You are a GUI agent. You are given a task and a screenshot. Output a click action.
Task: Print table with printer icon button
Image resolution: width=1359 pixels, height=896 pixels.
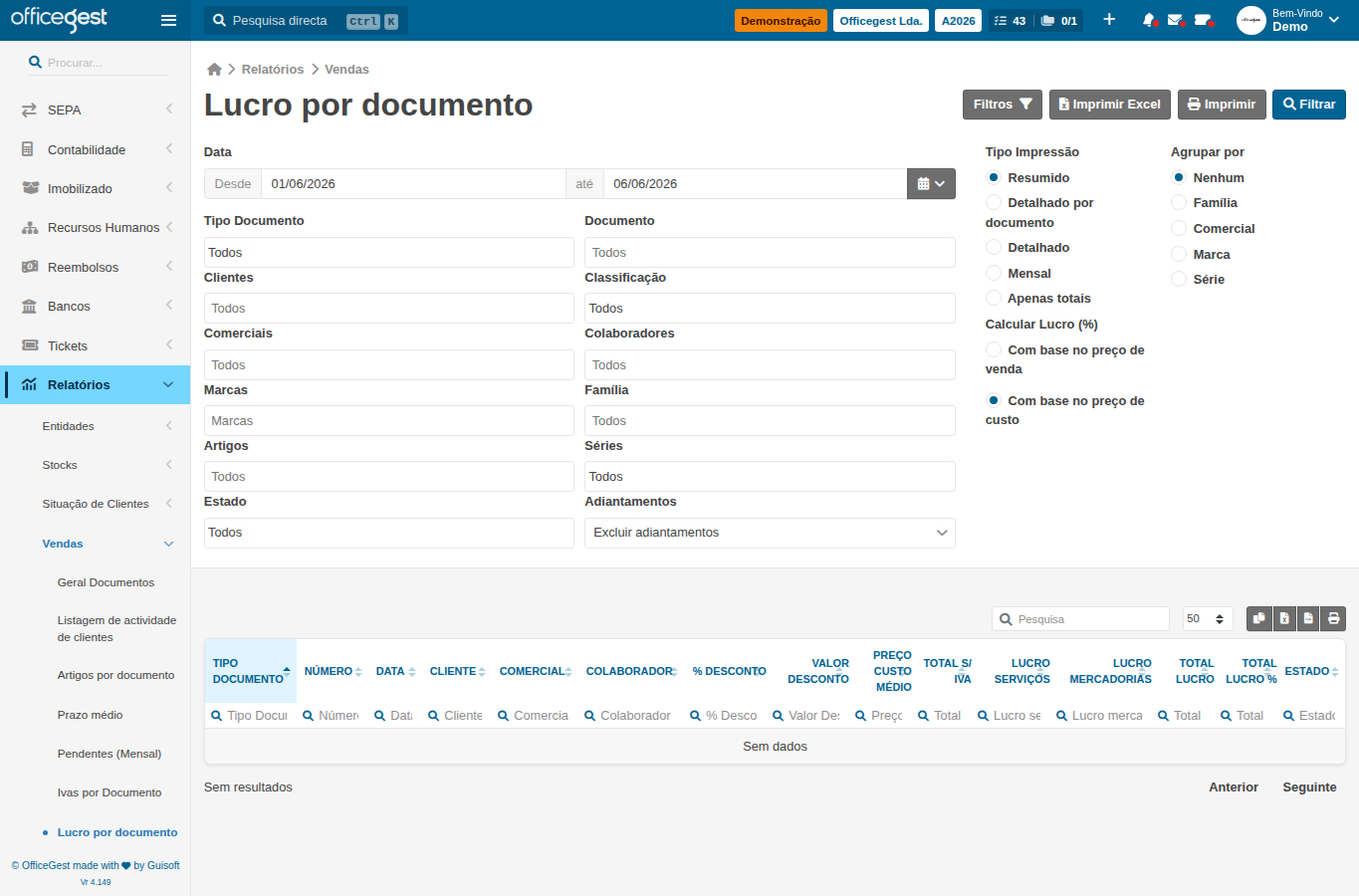(x=1333, y=619)
